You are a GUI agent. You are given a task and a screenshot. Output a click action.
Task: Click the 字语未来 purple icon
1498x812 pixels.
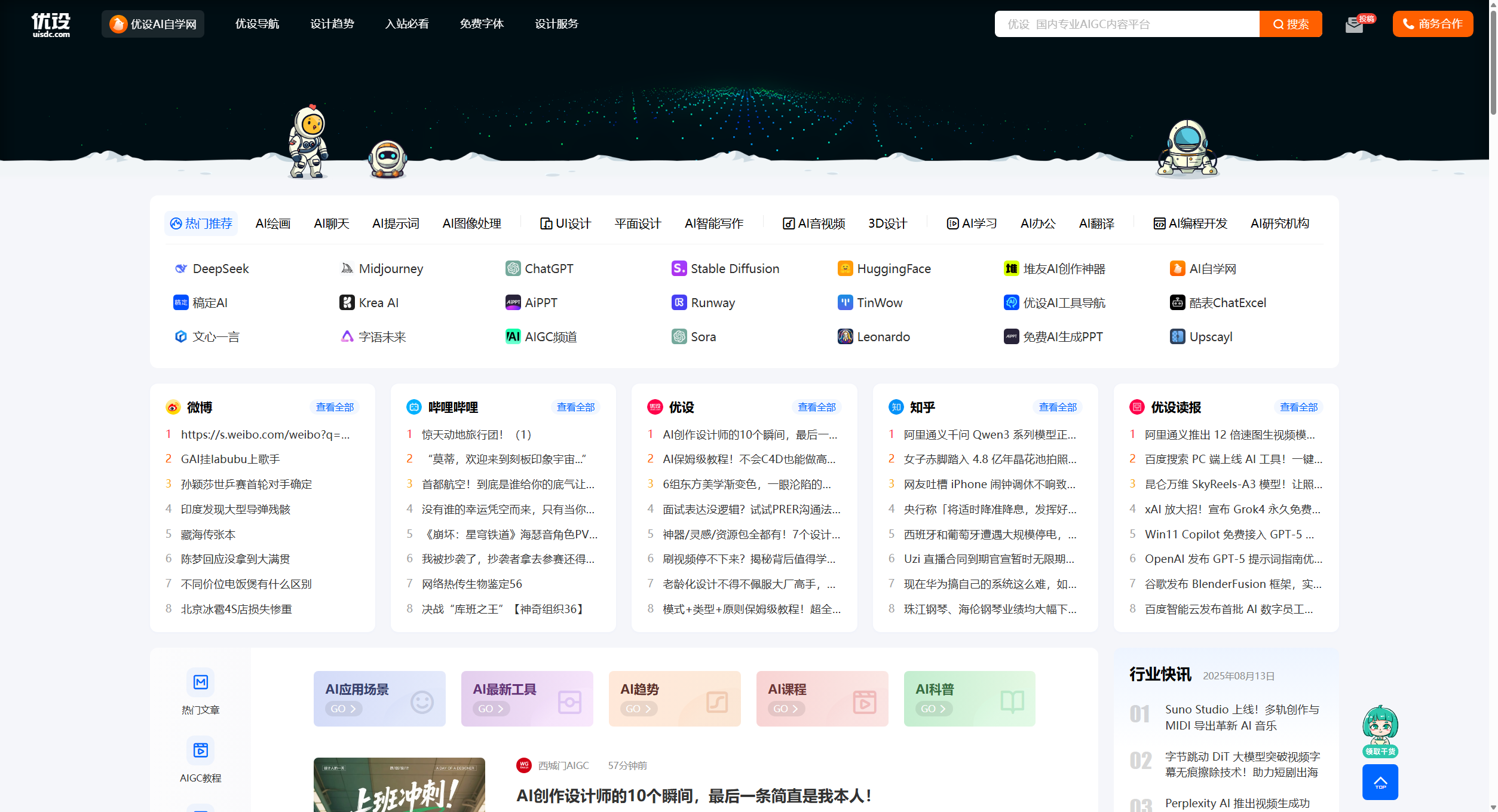click(x=347, y=337)
